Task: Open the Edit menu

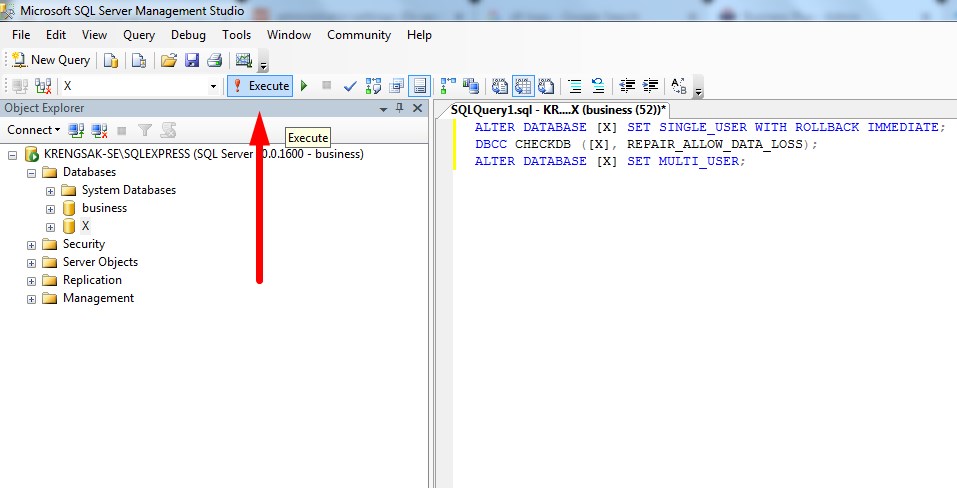Action: click(56, 35)
